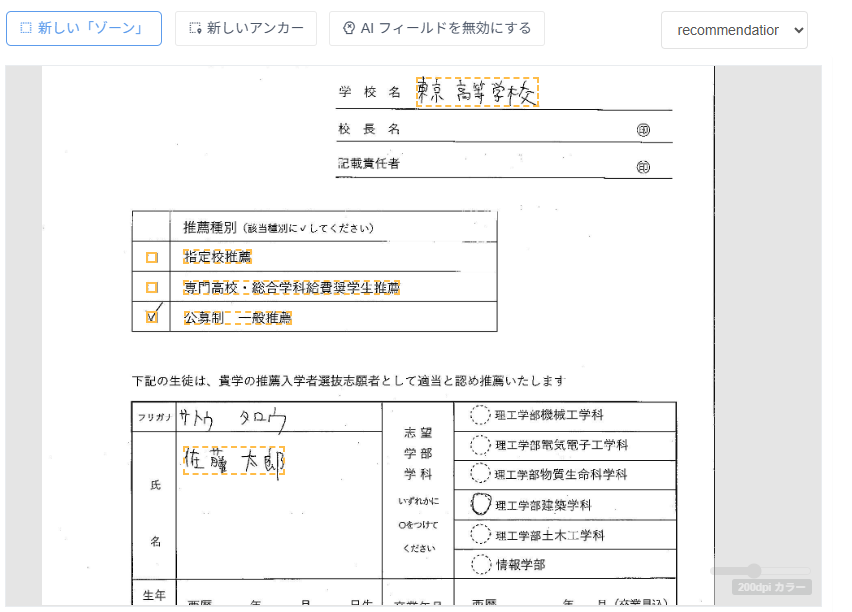The image size is (852, 612).
Task: Click the marked circle beside 理工学部建築学科
Action: (x=481, y=504)
